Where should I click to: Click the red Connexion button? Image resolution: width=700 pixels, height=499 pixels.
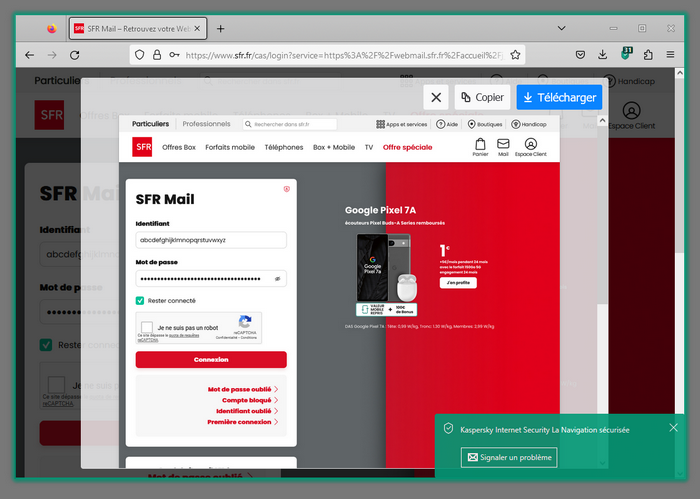coord(211,360)
